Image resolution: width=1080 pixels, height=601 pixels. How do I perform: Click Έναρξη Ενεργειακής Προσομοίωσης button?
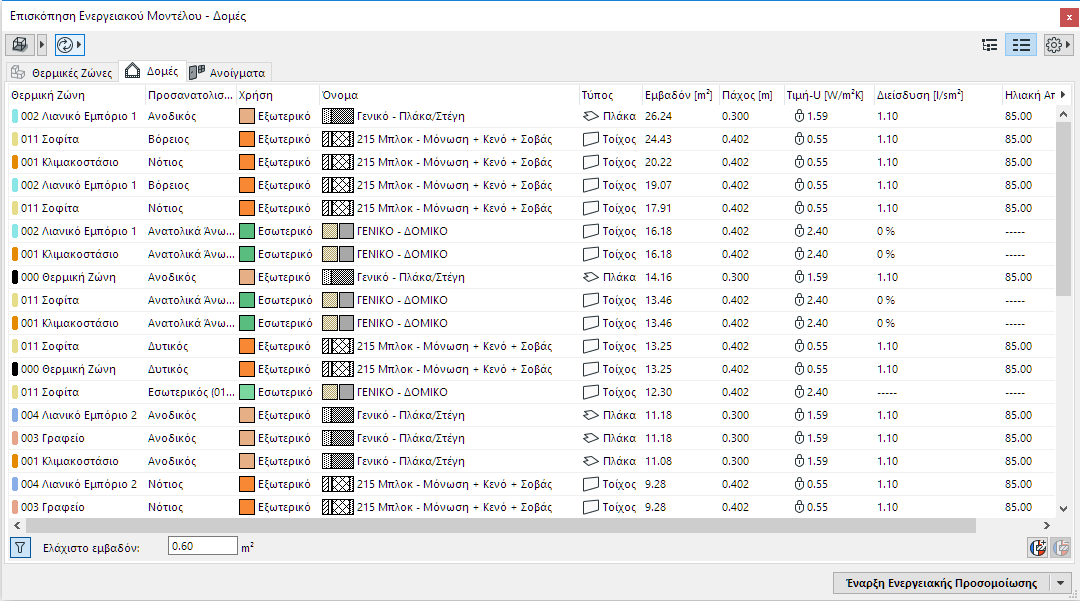(941, 583)
